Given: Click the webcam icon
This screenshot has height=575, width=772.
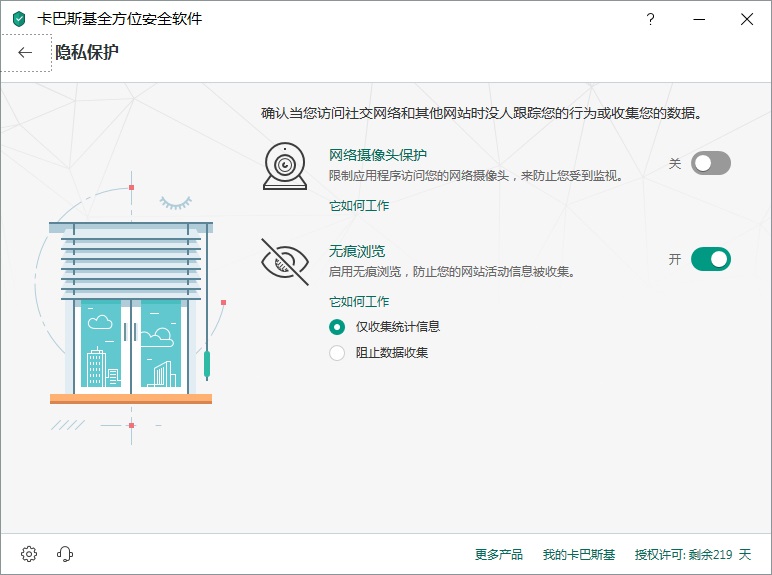Looking at the screenshot, I should coord(285,166).
